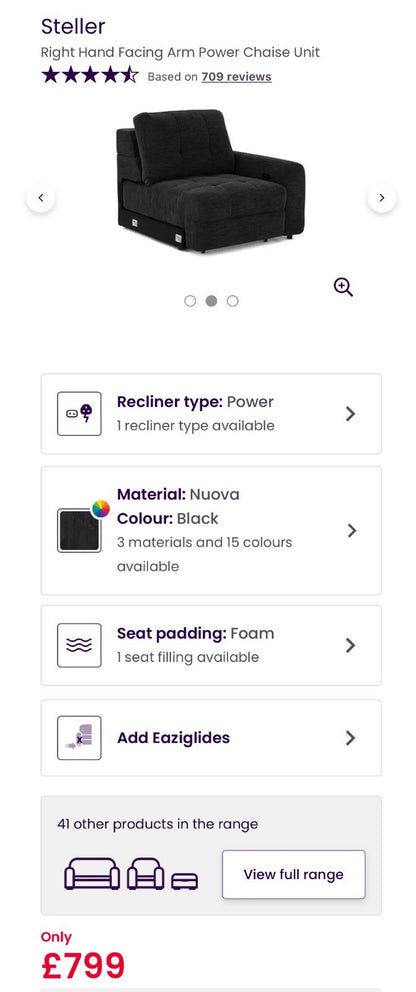Open the 709 reviews link

point(236,77)
